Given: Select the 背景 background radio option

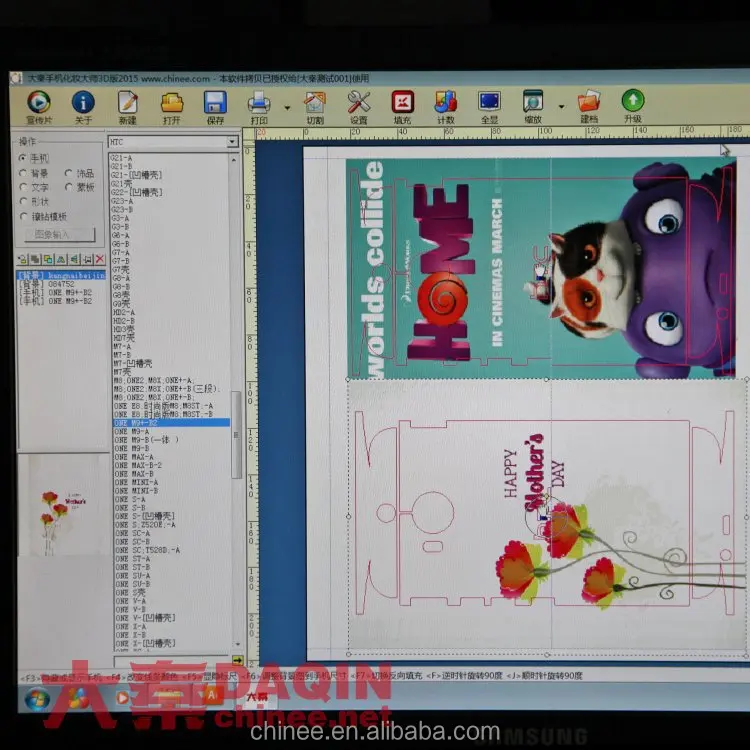Looking at the screenshot, I should pos(34,173).
